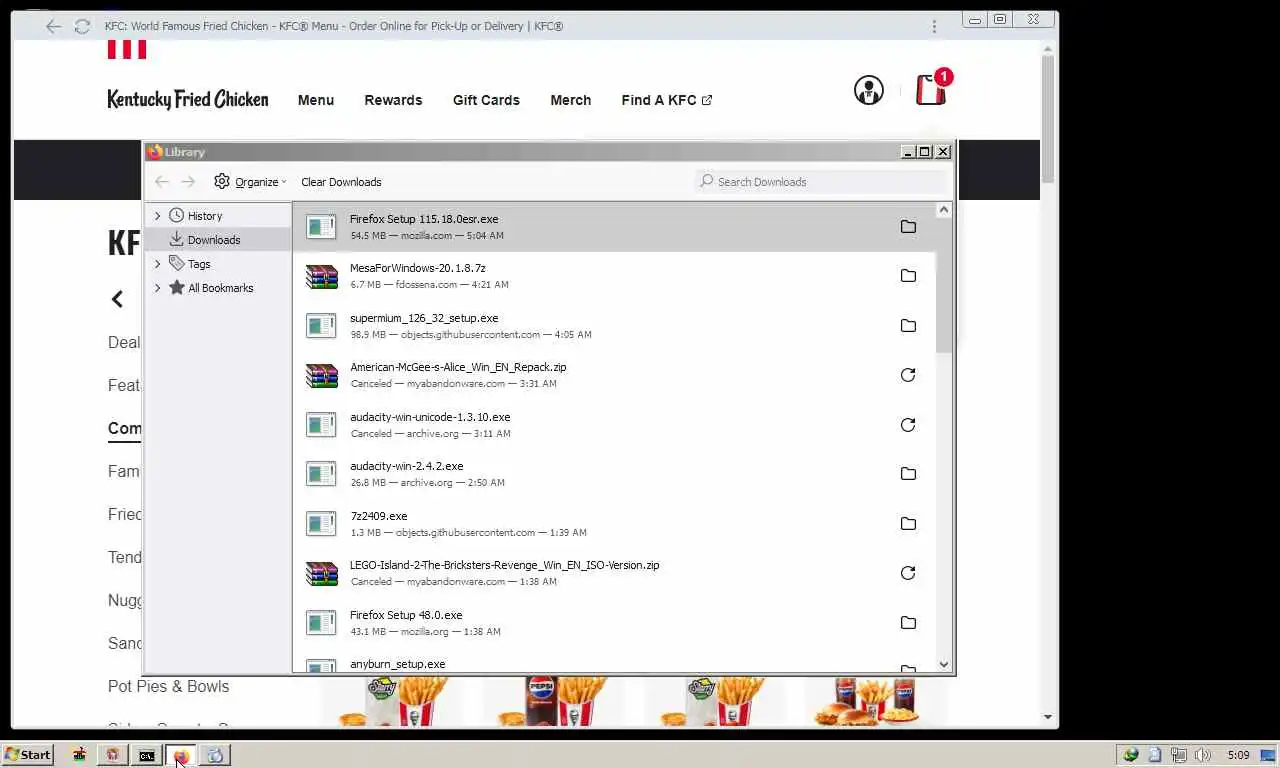Click the Search Downloads field
The image size is (1280, 768).
(820, 182)
